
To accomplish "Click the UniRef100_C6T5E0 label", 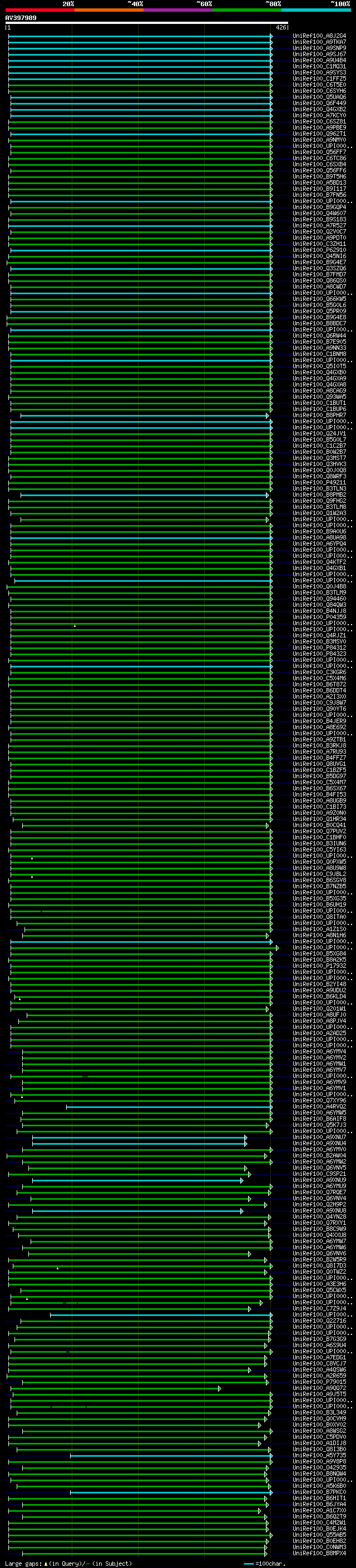I will click(x=319, y=85).
